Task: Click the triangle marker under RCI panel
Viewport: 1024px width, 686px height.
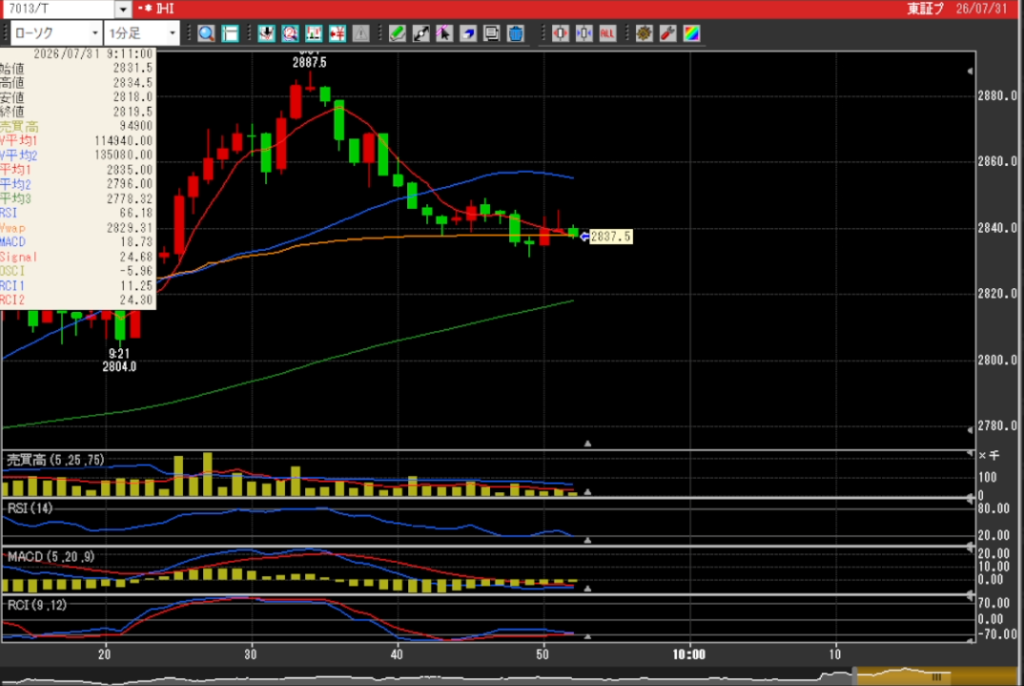Action: (x=588, y=636)
